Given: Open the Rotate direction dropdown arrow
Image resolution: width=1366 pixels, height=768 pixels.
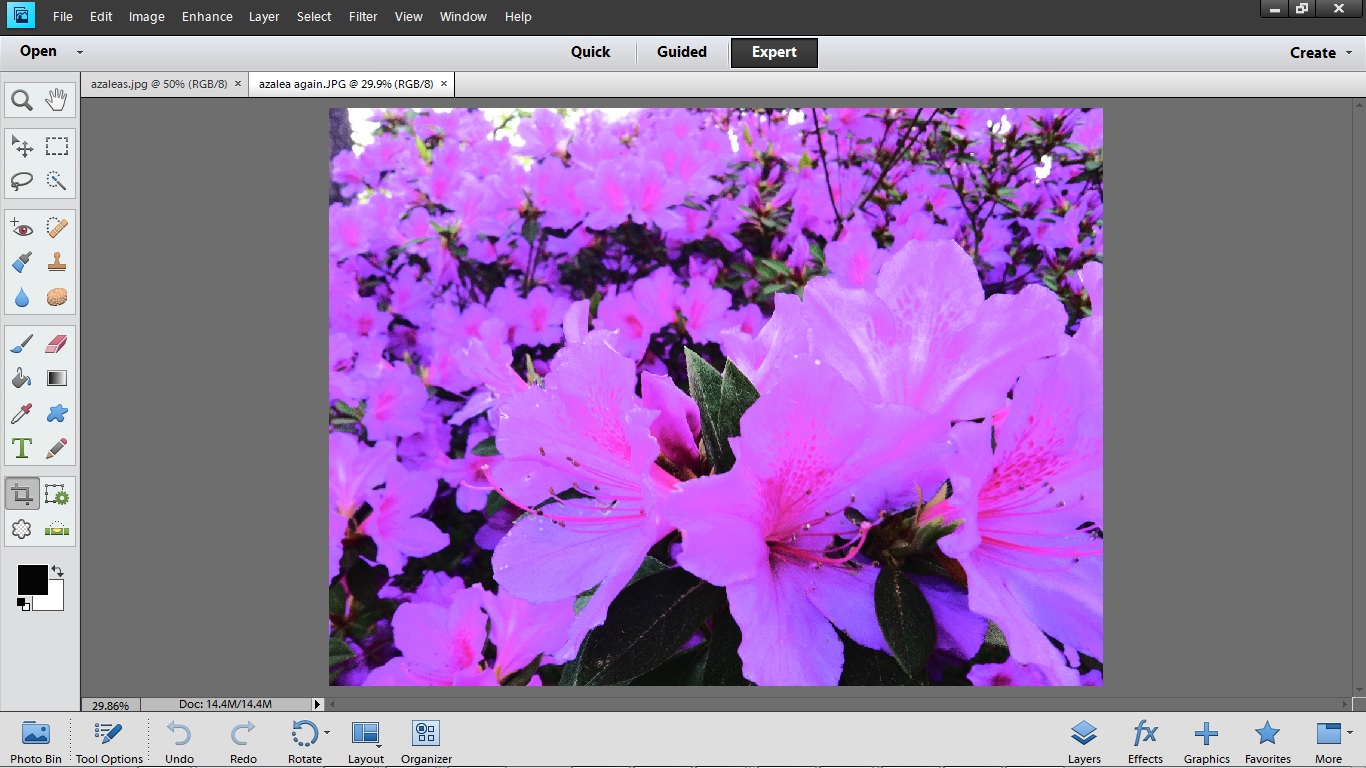Looking at the screenshot, I should click(327, 734).
